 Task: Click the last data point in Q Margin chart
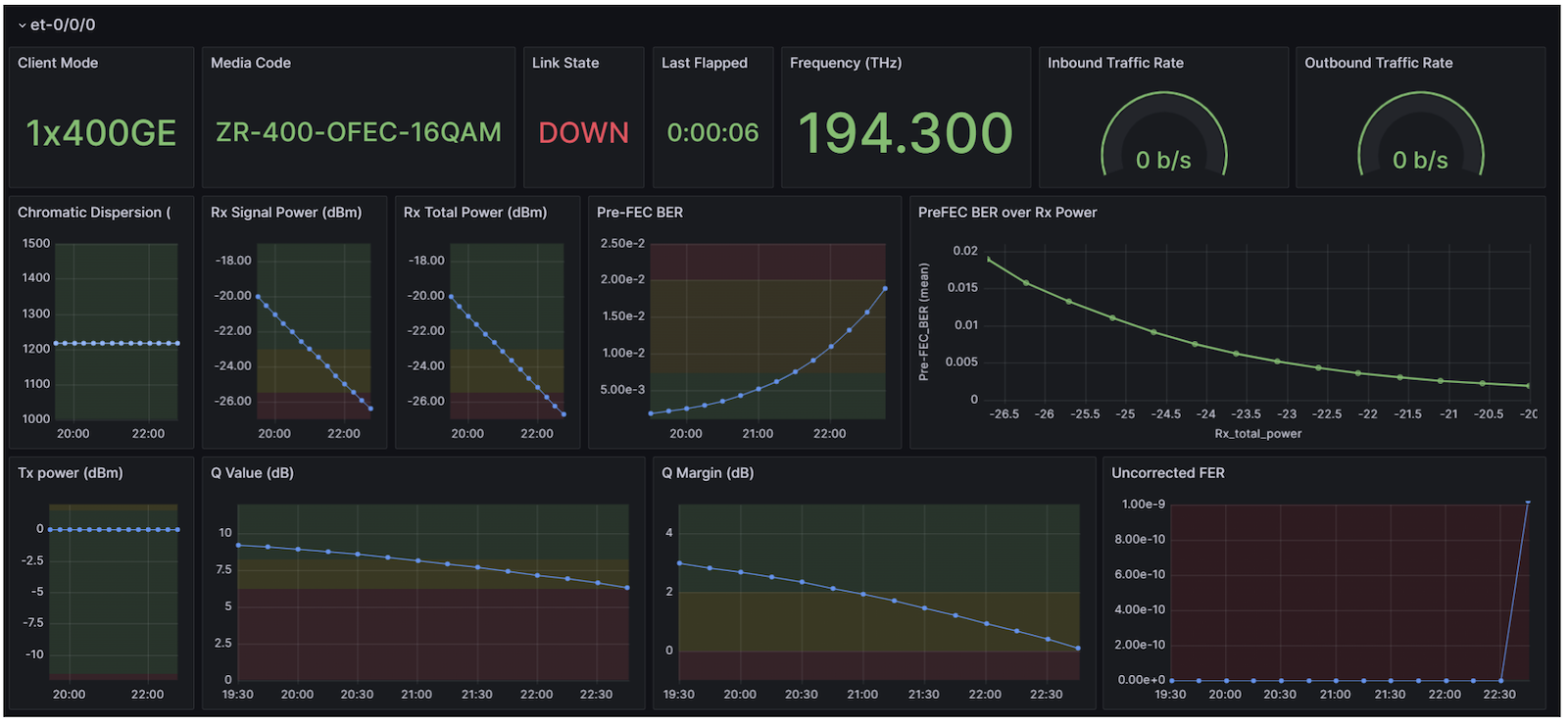1078,648
